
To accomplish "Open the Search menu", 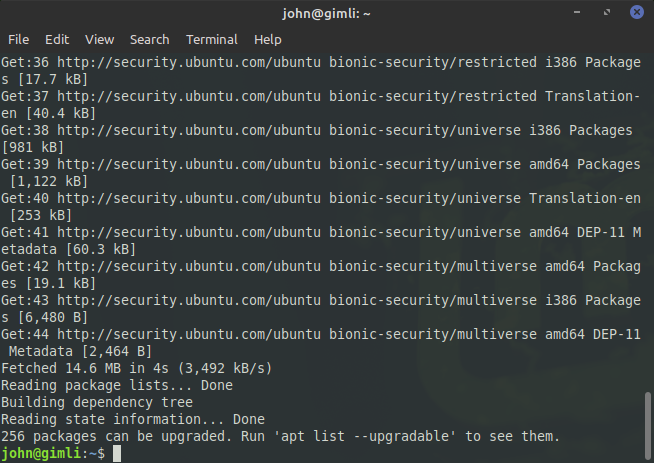I will [149, 40].
